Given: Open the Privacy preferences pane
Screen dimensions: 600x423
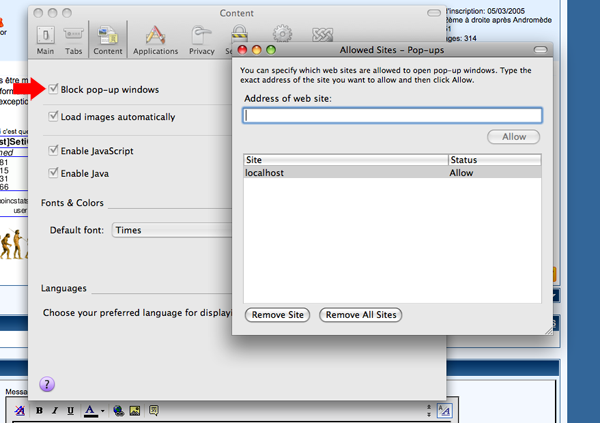Looking at the screenshot, I should (201, 38).
